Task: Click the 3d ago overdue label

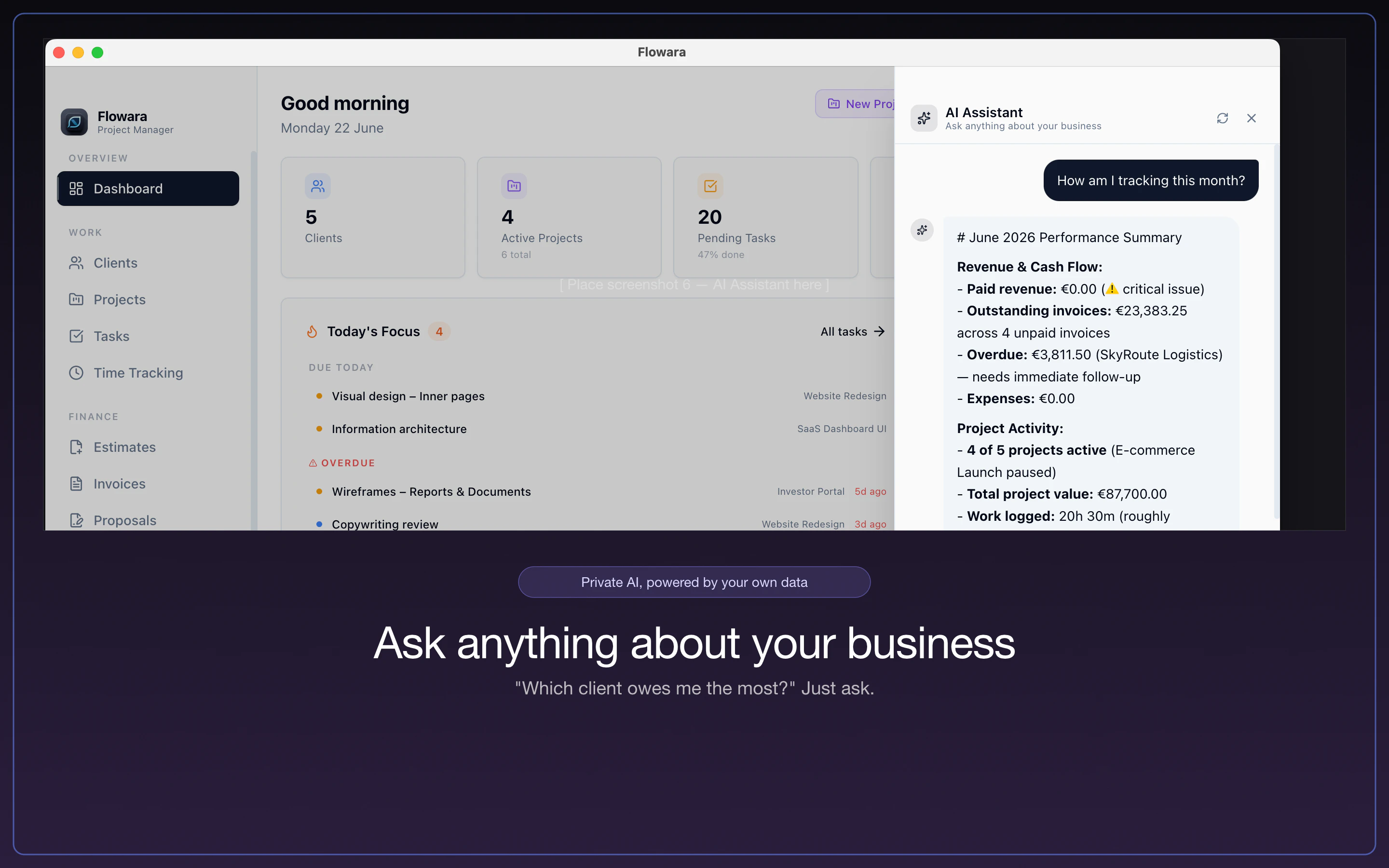Action: coord(871,524)
